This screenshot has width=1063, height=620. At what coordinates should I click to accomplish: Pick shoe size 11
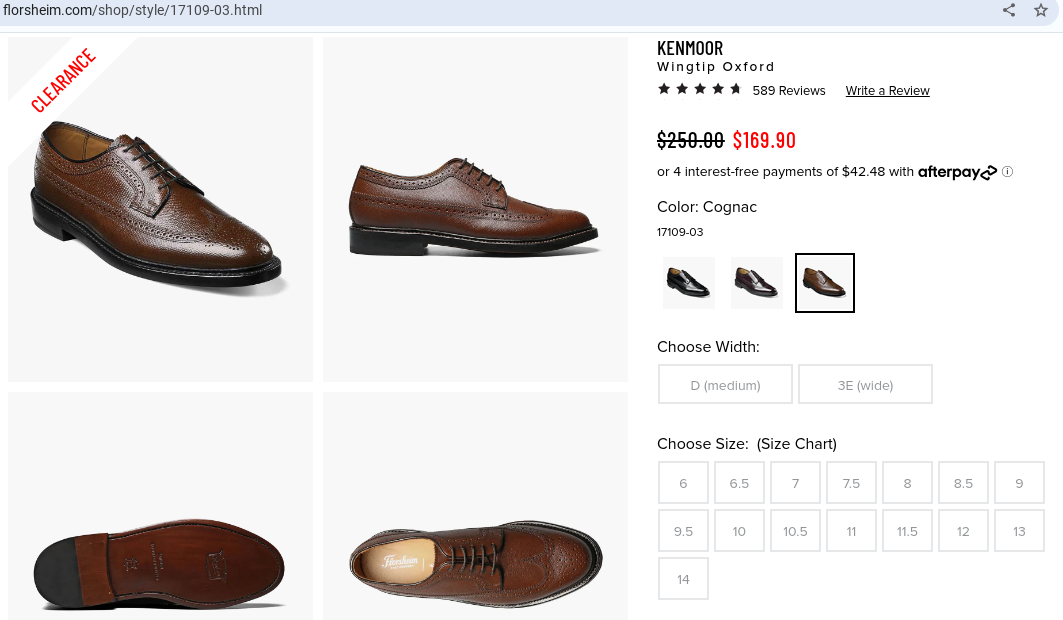(851, 531)
